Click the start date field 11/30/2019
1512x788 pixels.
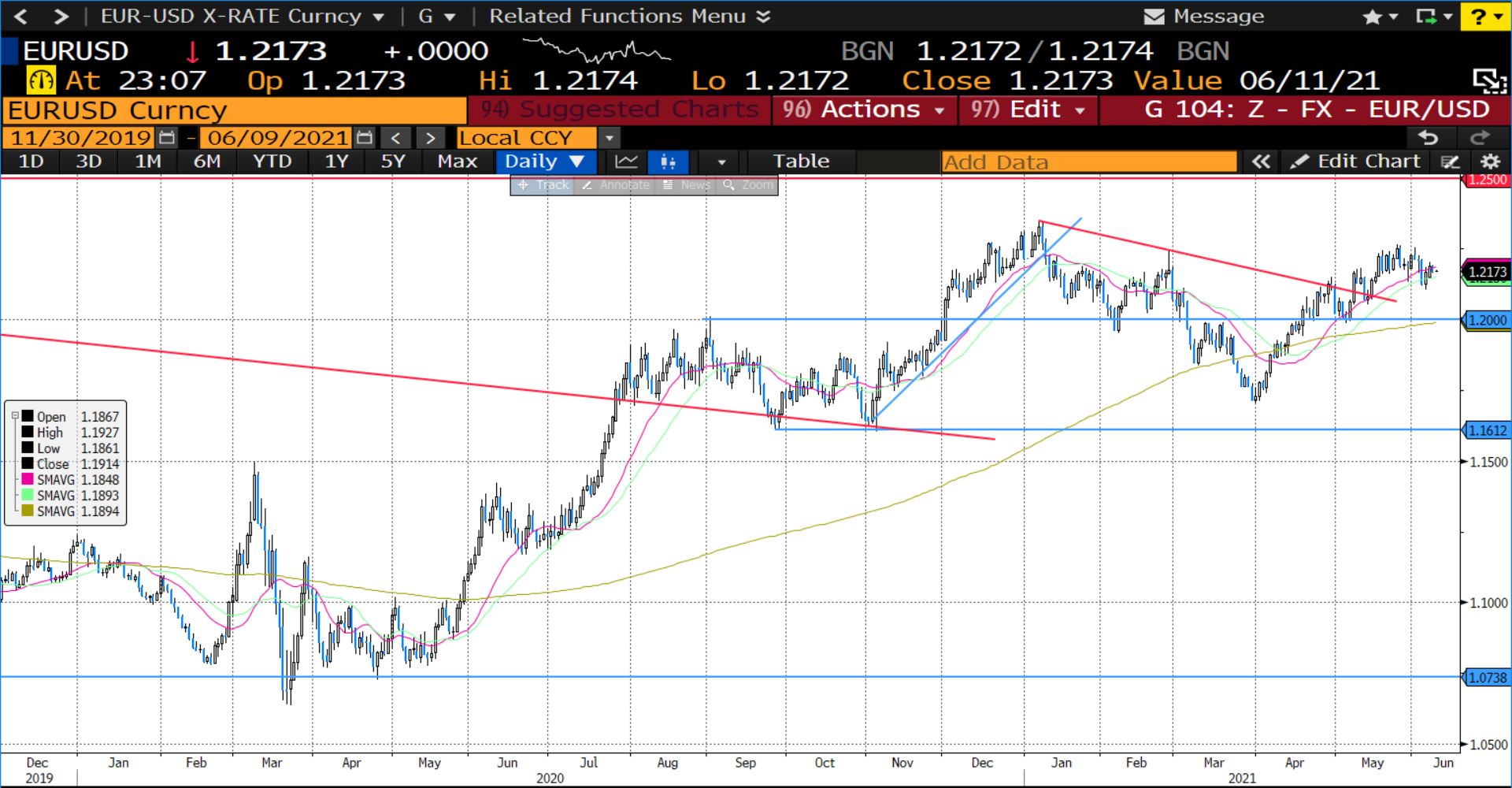(x=80, y=138)
